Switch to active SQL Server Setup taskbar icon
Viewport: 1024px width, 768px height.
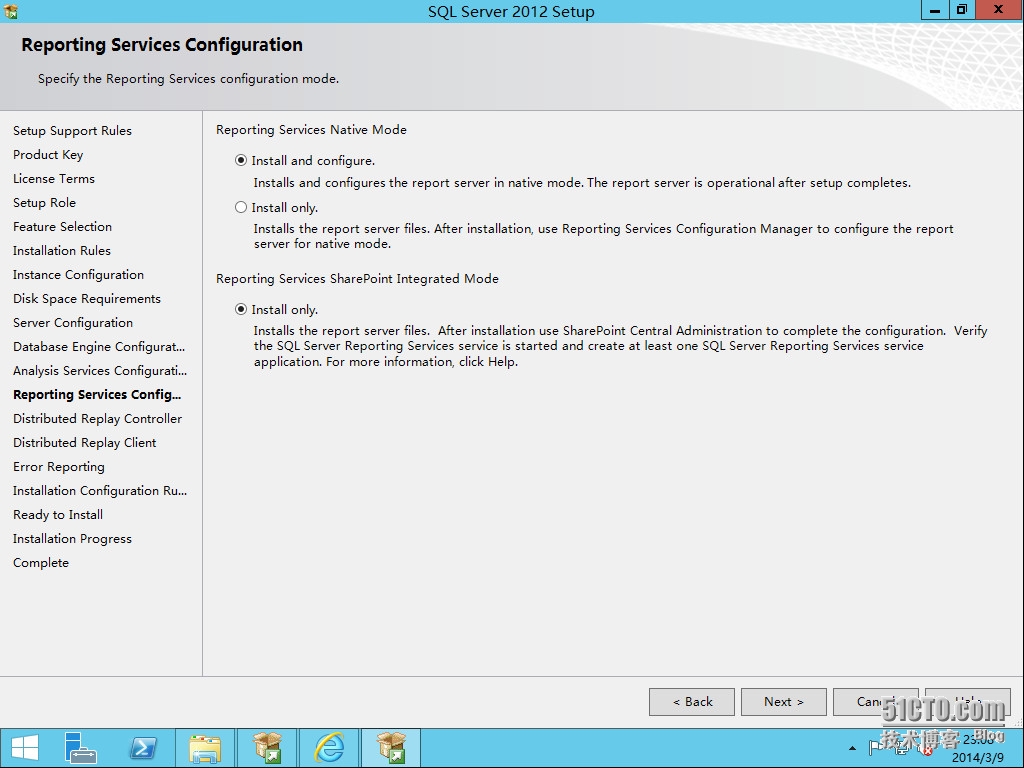point(391,748)
